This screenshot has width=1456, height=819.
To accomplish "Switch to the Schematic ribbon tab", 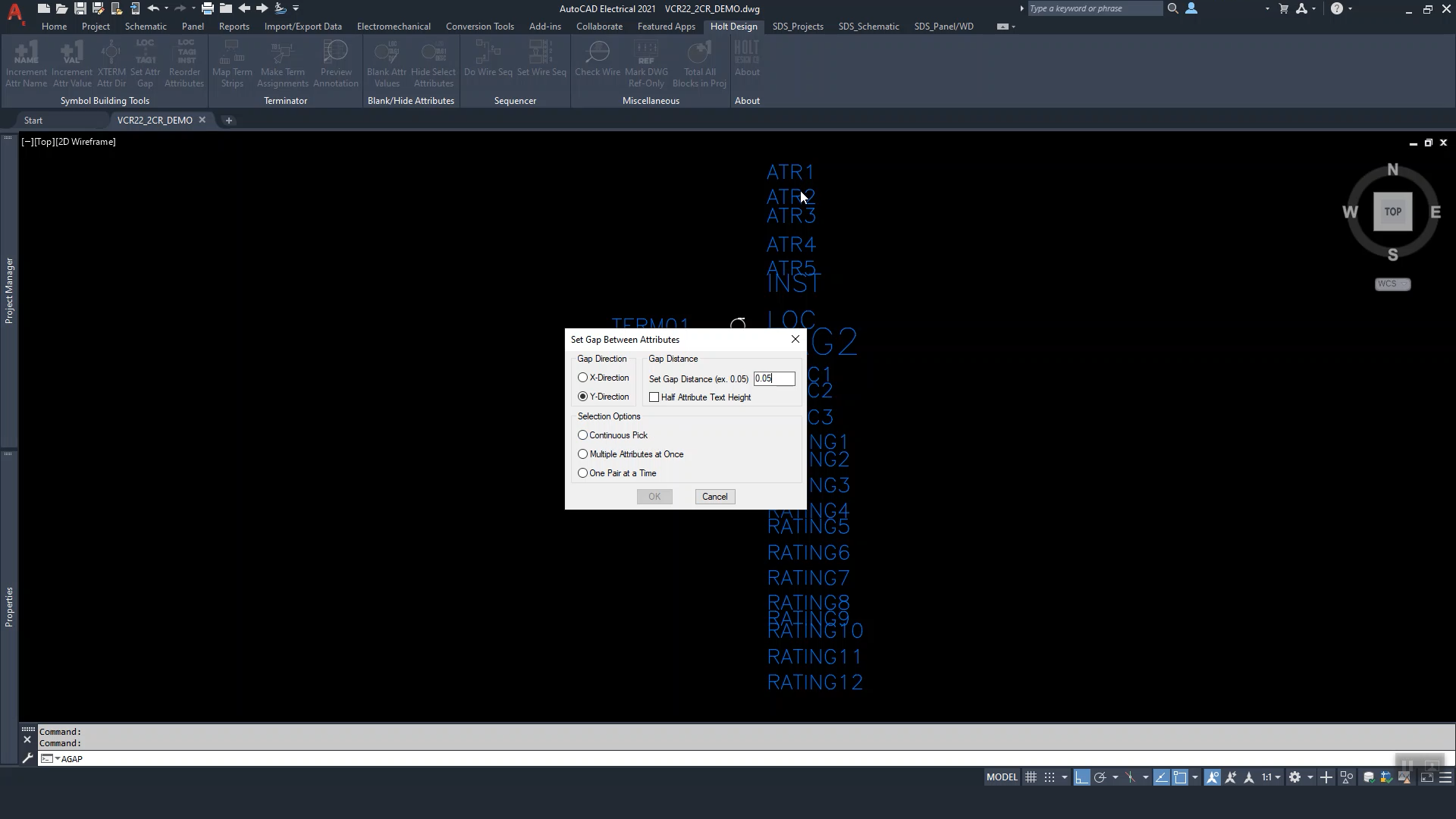I will 146,27.
